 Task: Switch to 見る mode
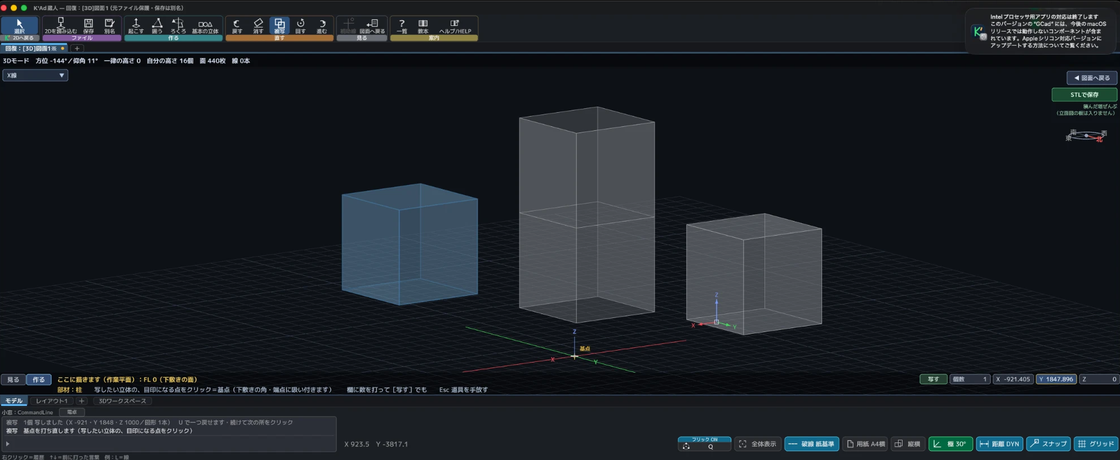click(x=14, y=379)
